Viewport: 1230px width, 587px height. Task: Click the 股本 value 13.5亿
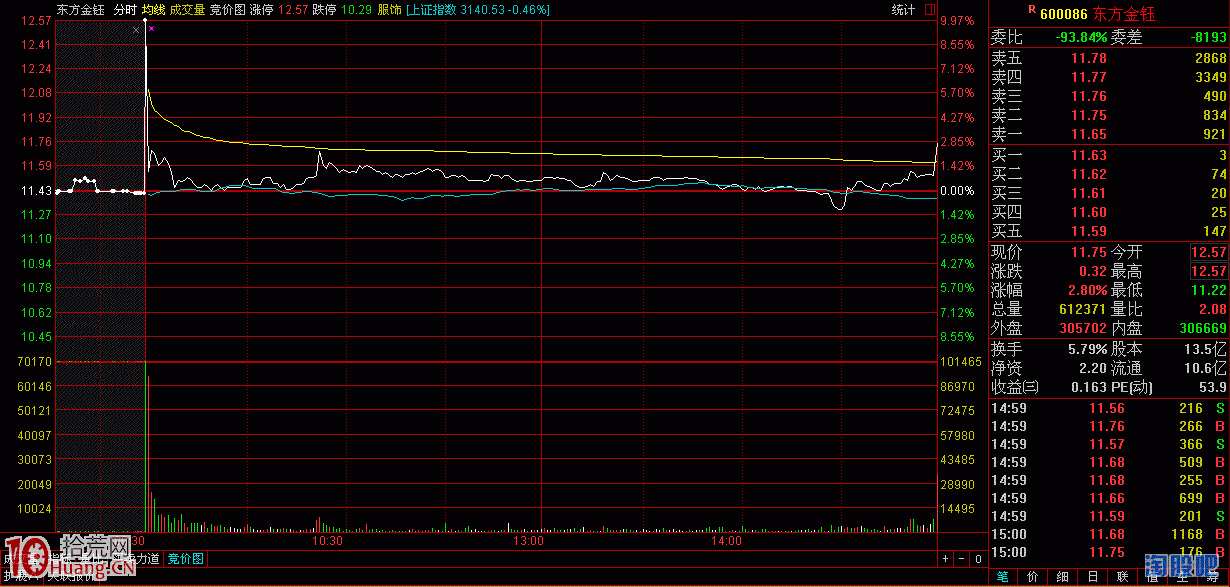[x=1207, y=349]
